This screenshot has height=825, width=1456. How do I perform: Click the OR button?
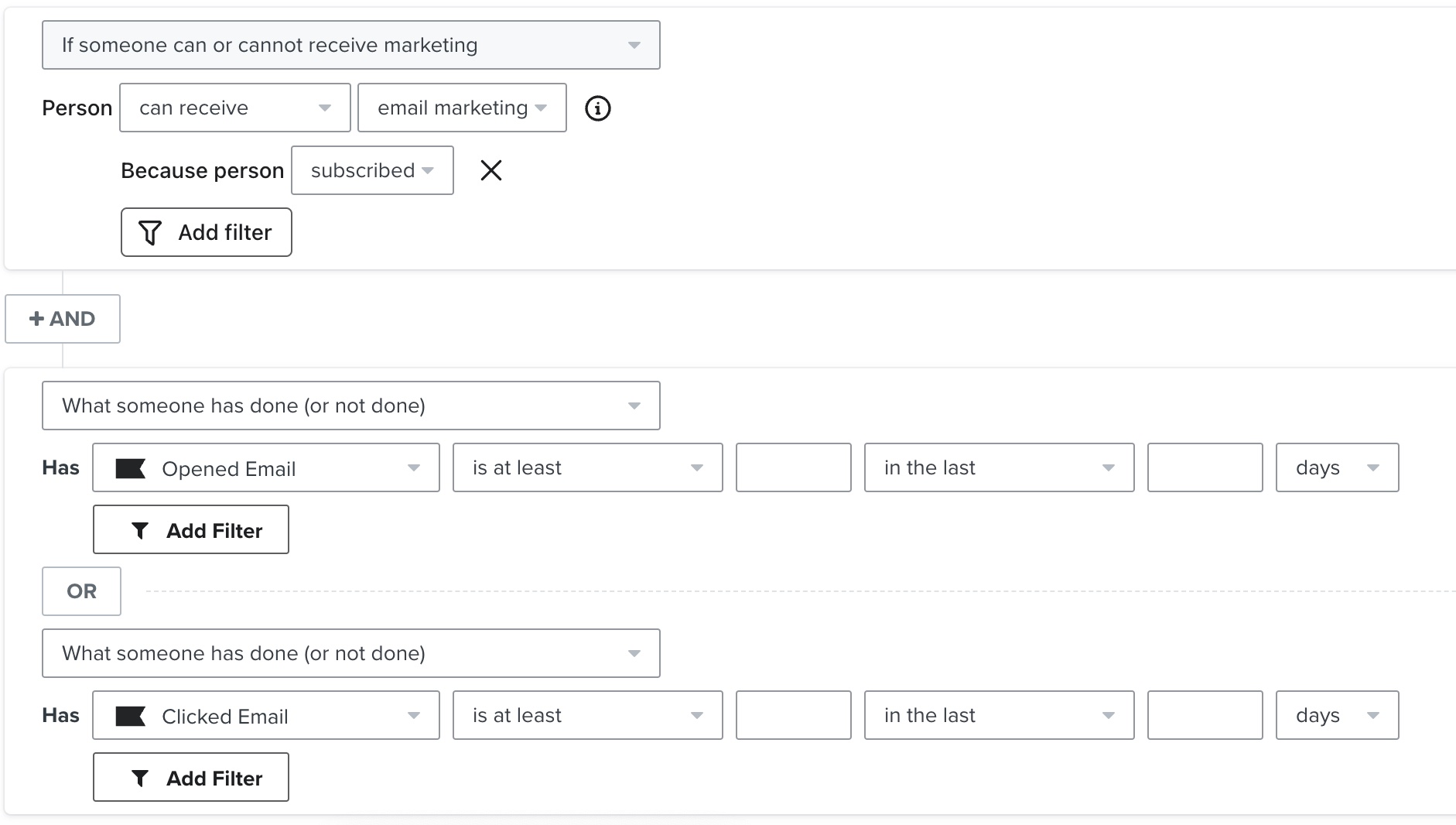click(81, 591)
